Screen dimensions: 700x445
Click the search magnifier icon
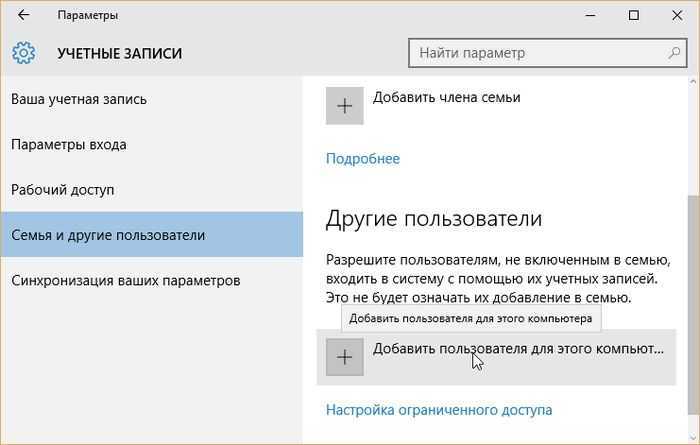click(x=674, y=53)
